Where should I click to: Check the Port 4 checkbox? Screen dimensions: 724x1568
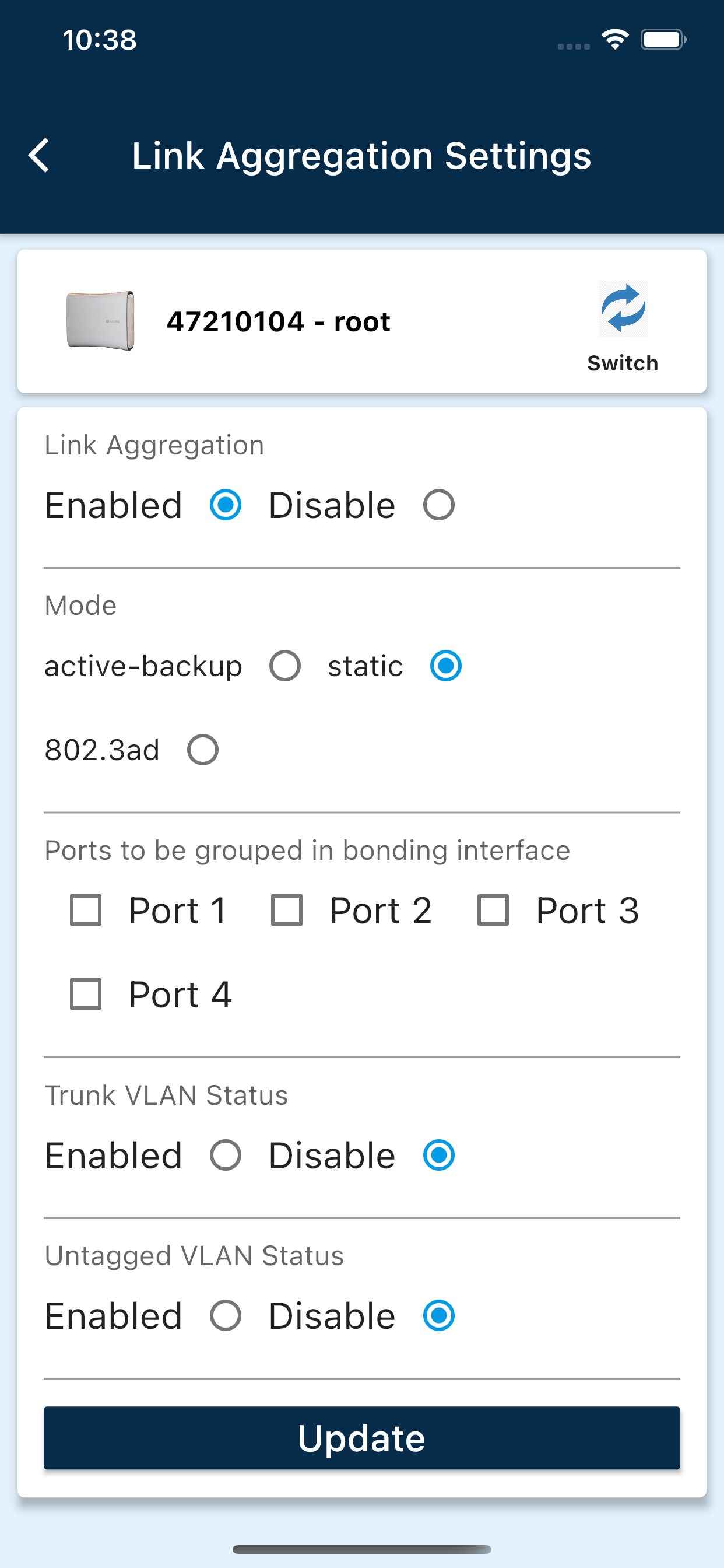pyautogui.click(x=86, y=995)
